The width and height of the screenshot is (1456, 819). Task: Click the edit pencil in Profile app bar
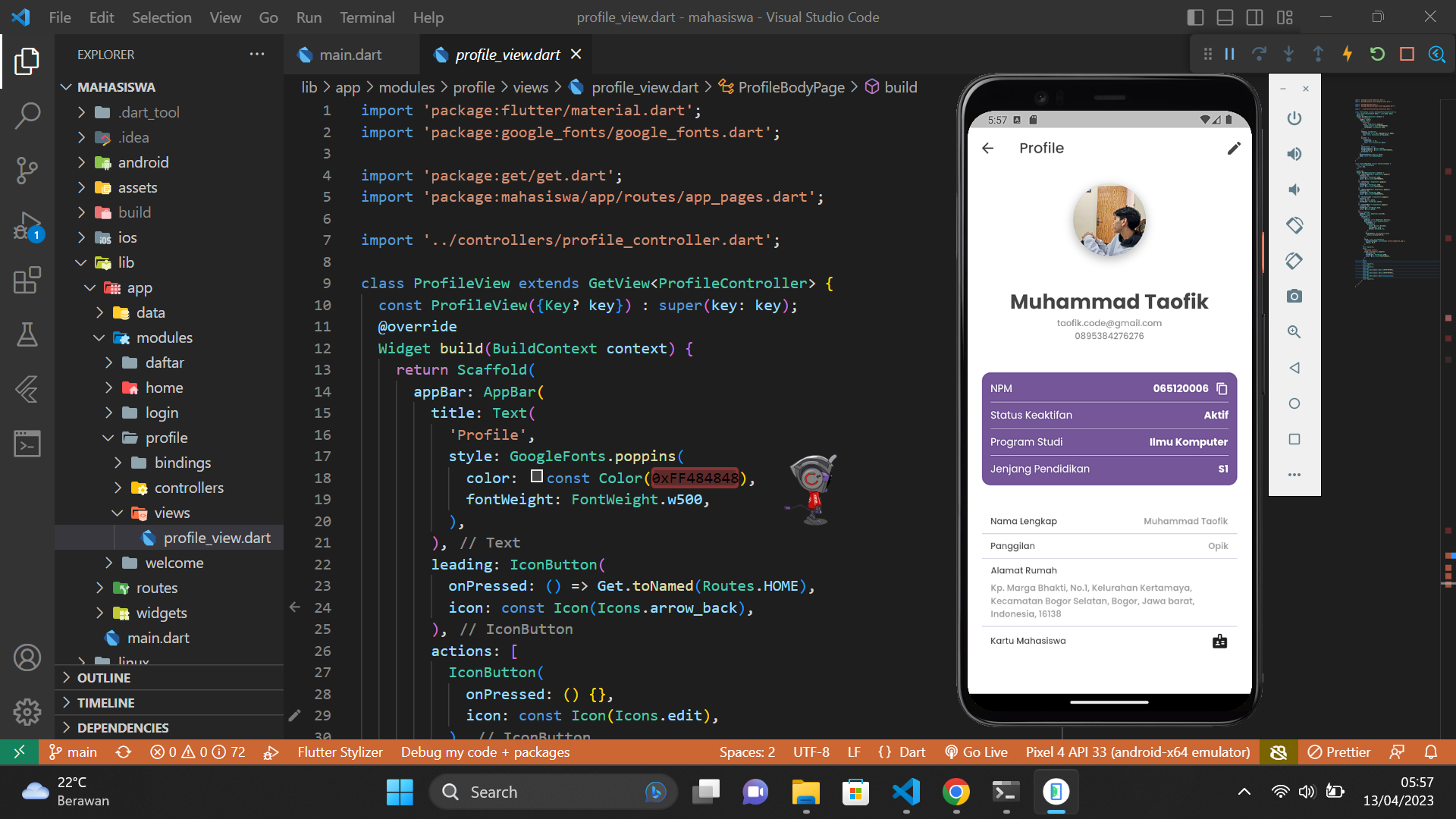point(1234,149)
